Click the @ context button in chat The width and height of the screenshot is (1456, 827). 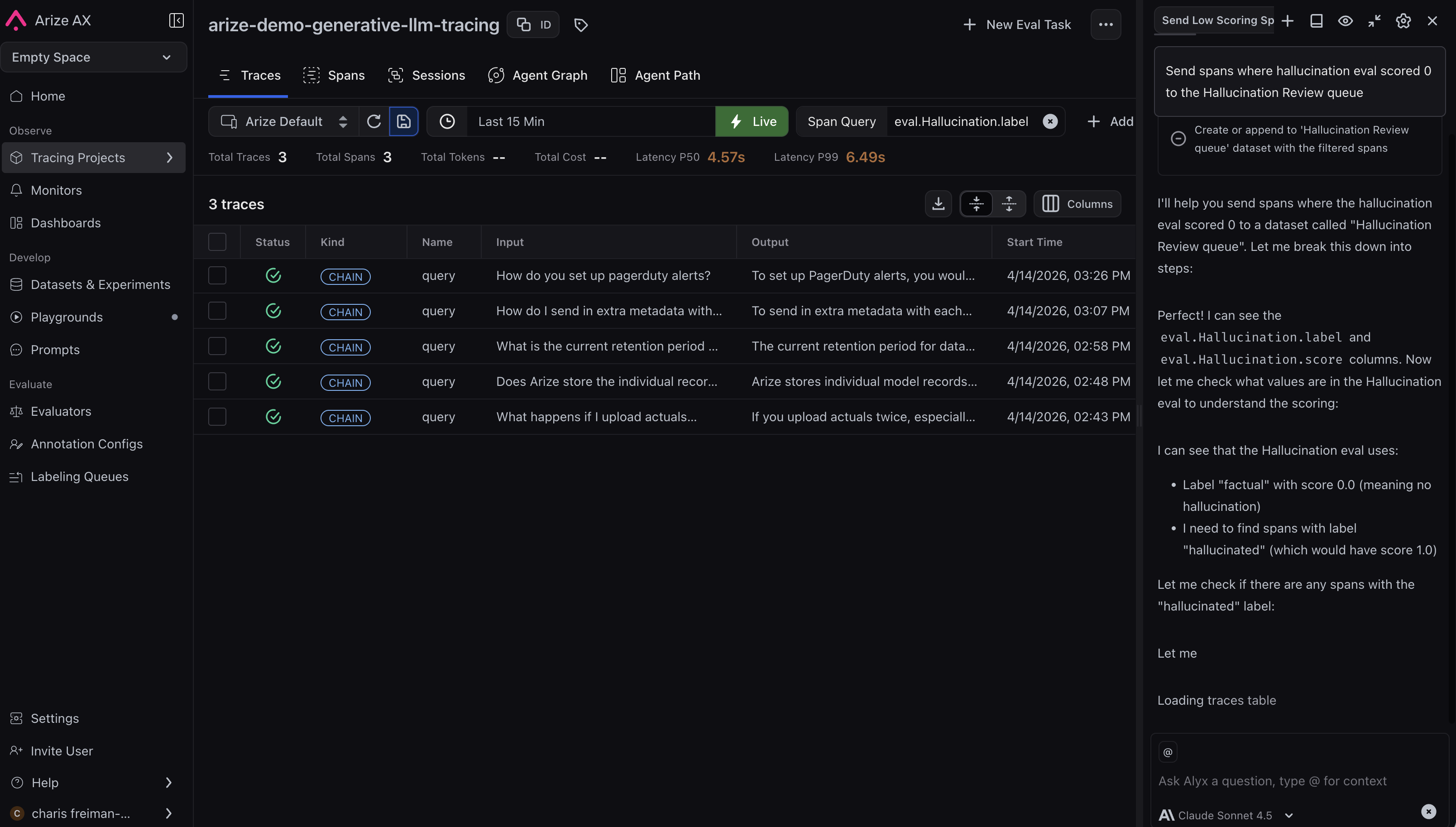click(x=1168, y=752)
